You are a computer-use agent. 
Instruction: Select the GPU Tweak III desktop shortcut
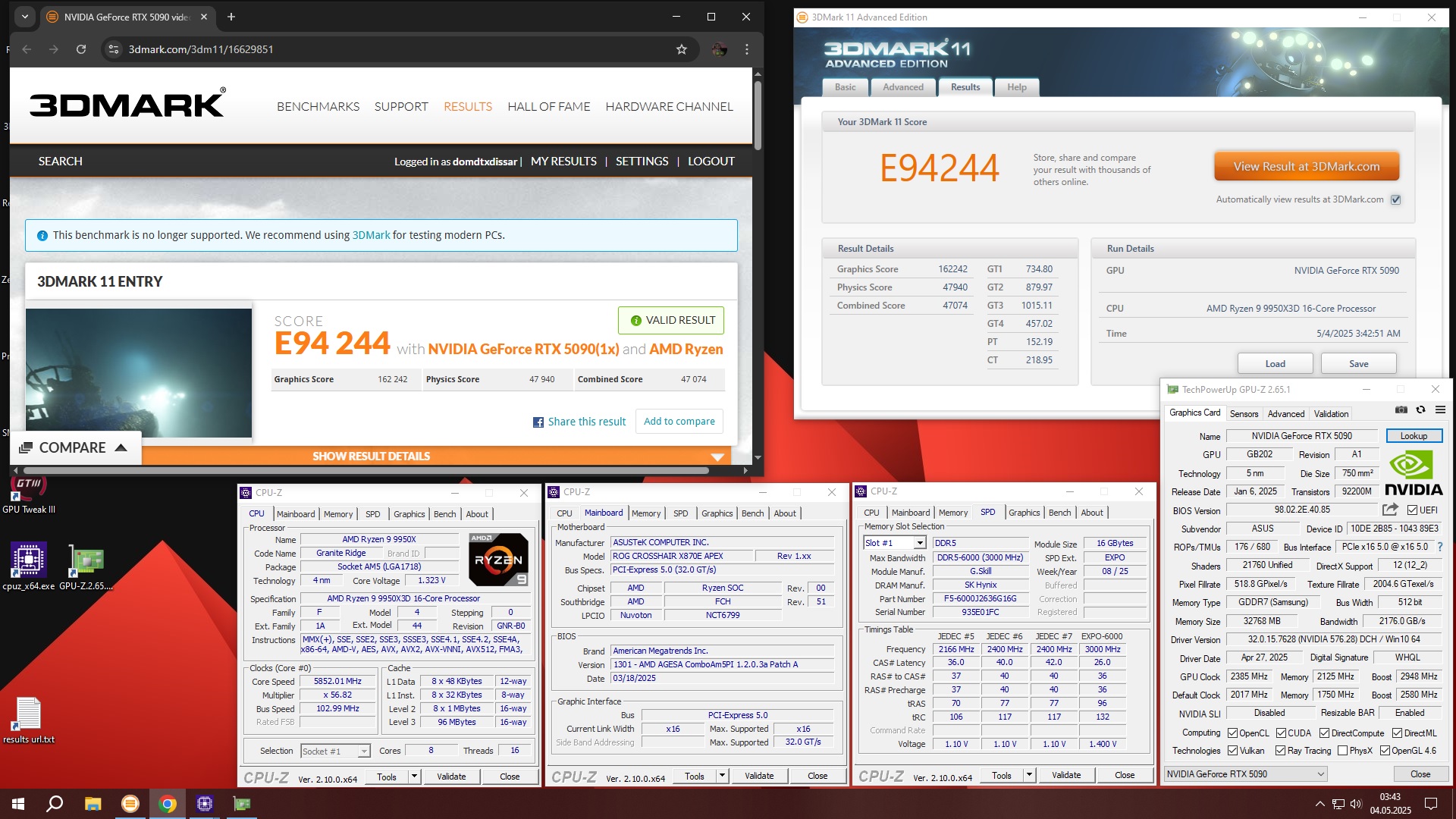pyautogui.click(x=29, y=495)
